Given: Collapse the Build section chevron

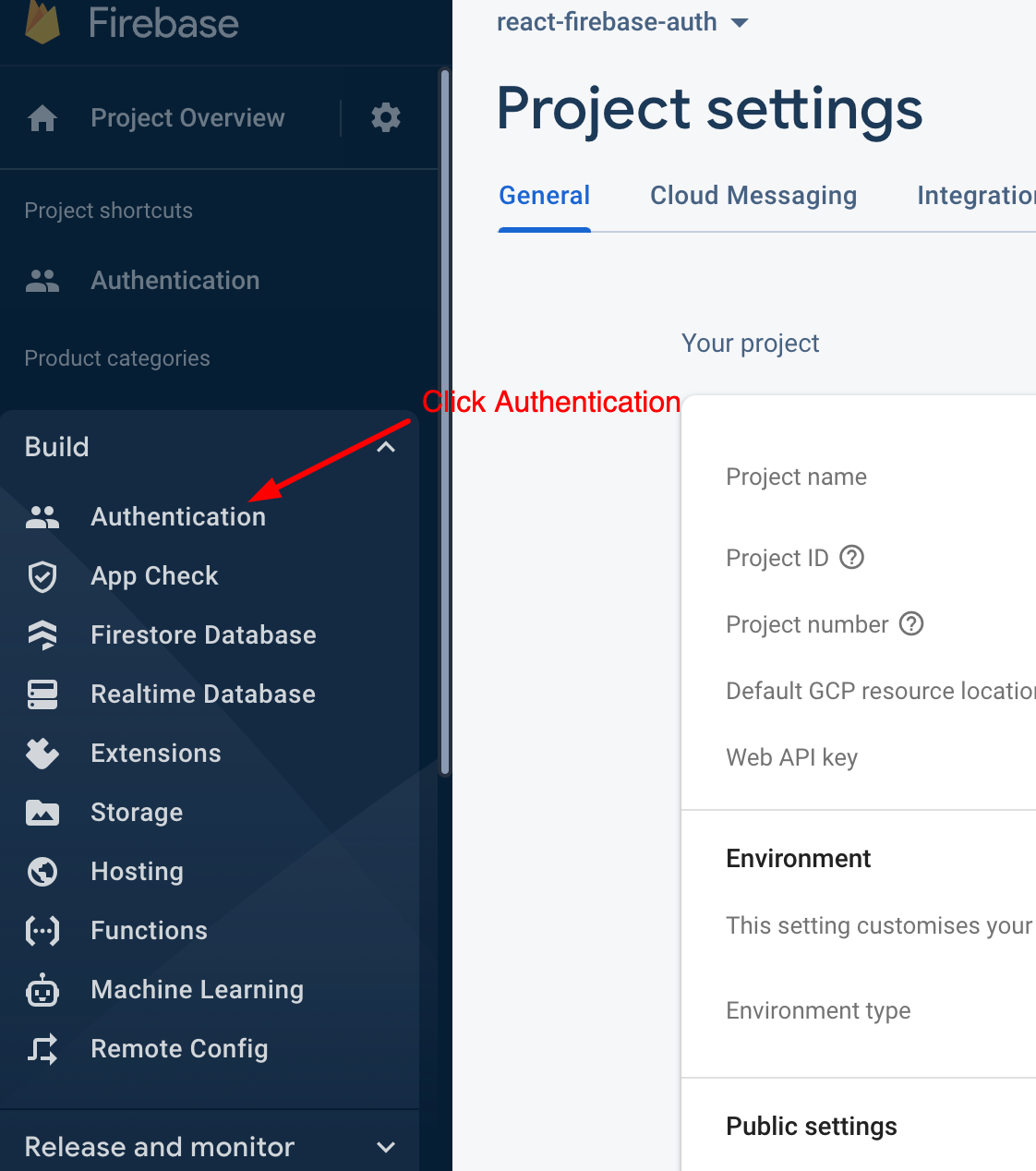Looking at the screenshot, I should (386, 447).
